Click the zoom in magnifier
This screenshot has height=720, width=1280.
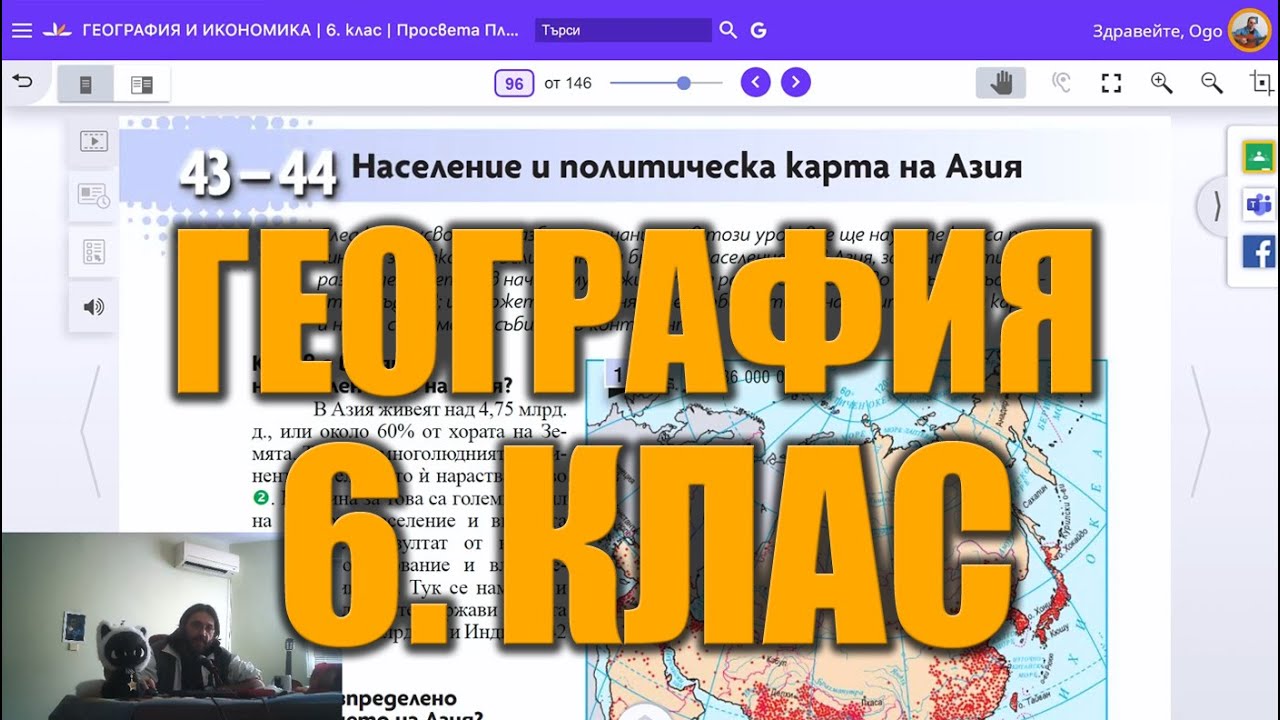tap(1161, 83)
